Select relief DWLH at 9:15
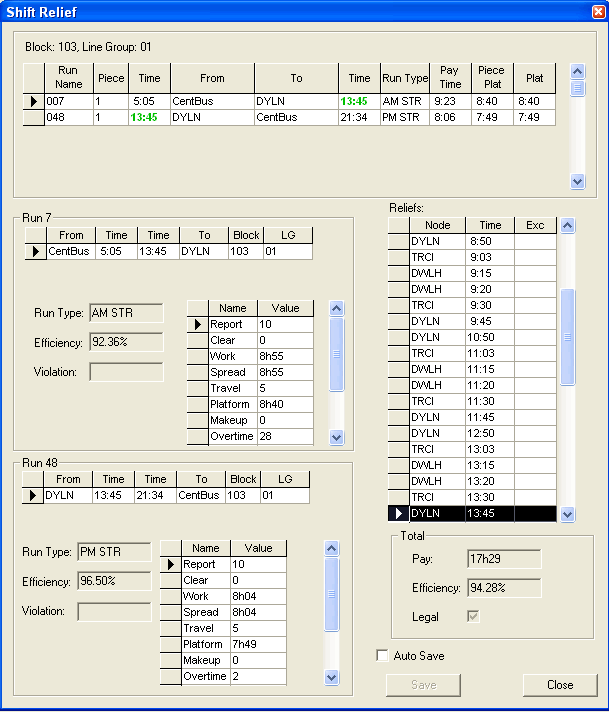609x712 pixels. click(x=472, y=273)
